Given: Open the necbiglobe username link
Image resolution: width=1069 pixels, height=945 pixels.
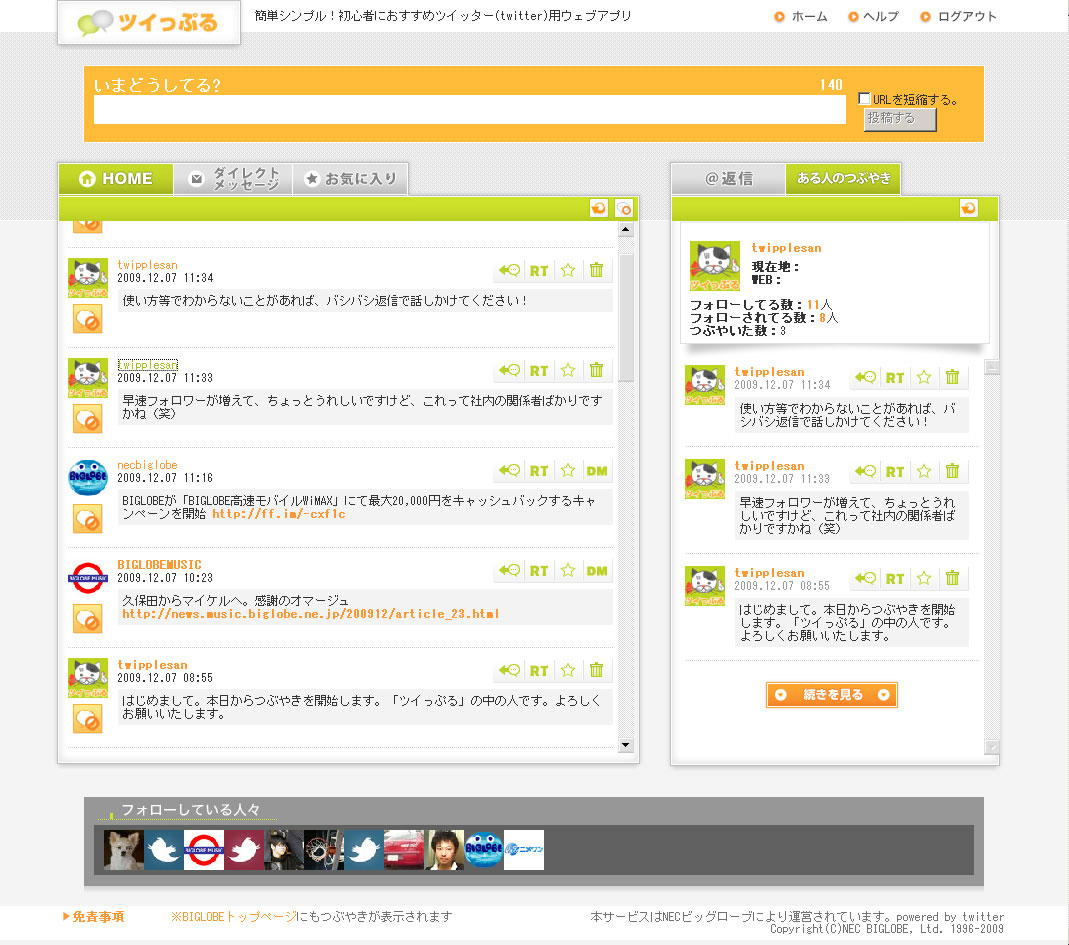Looking at the screenshot, I should pyautogui.click(x=147, y=465).
